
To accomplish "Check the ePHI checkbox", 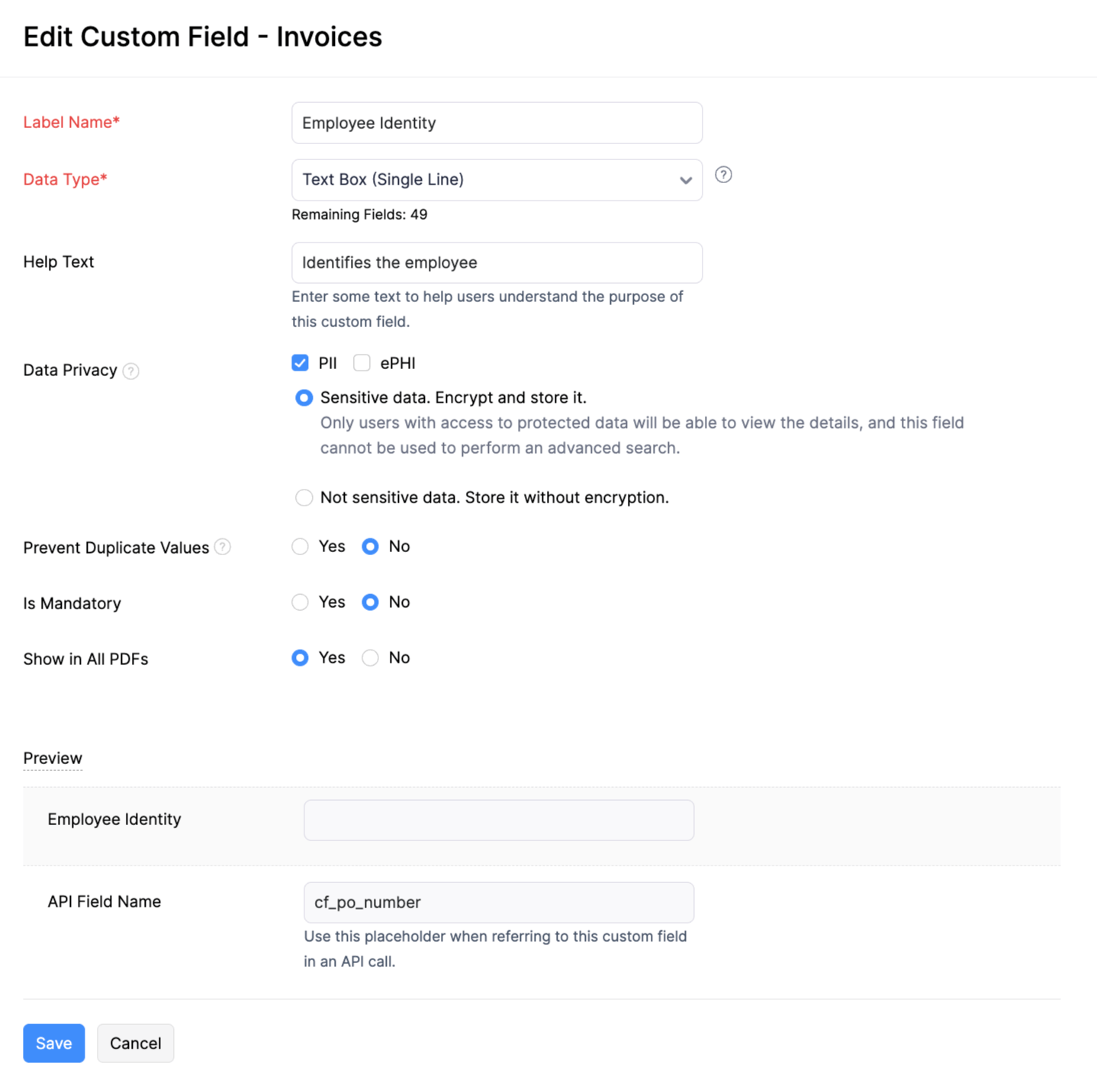I will click(x=362, y=363).
